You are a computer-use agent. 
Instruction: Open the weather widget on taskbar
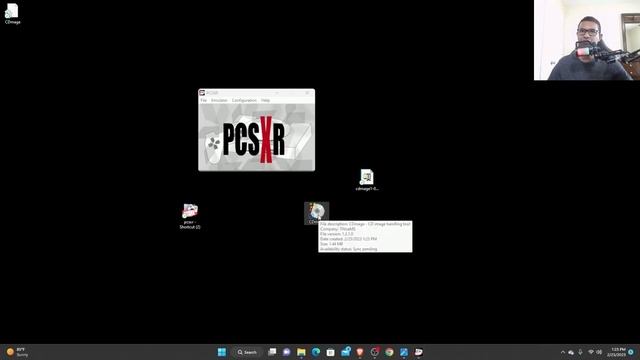[17, 352]
